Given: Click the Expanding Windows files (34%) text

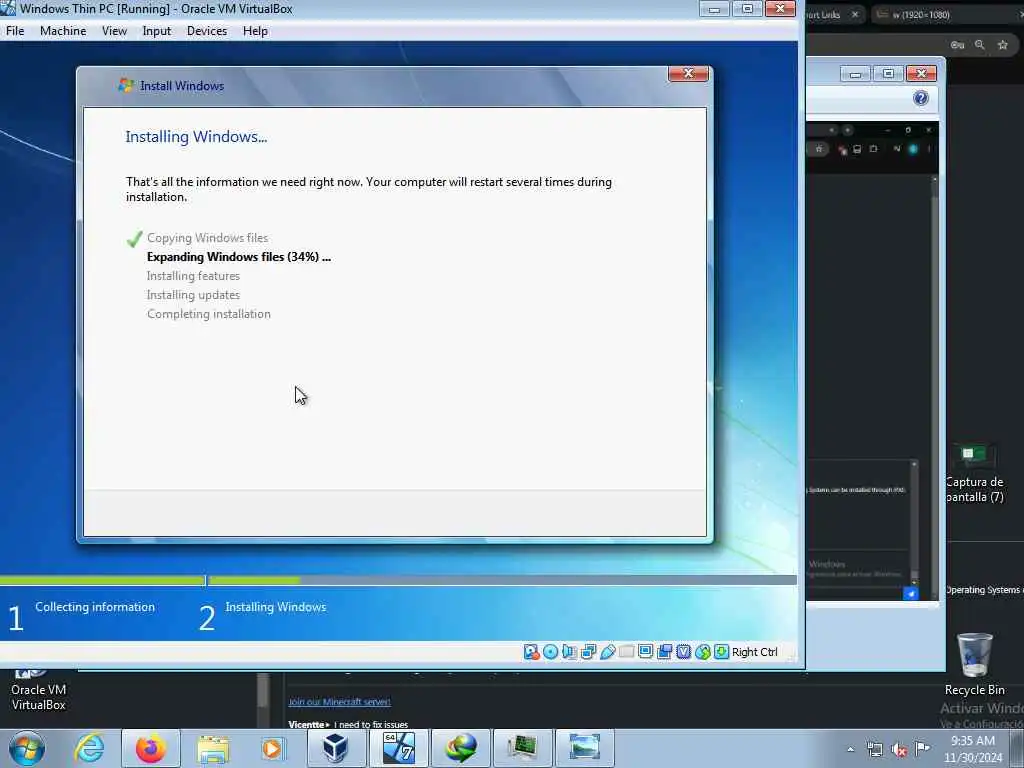Looking at the screenshot, I should point(239,257).
